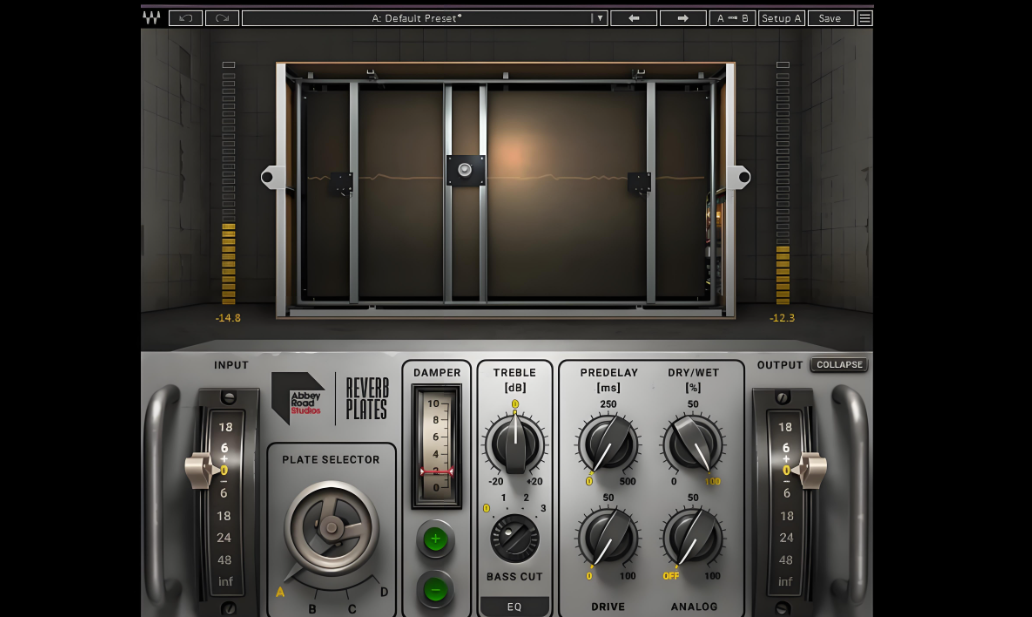
Task: Copy setup A to B
Action: [x=733, y=18]
